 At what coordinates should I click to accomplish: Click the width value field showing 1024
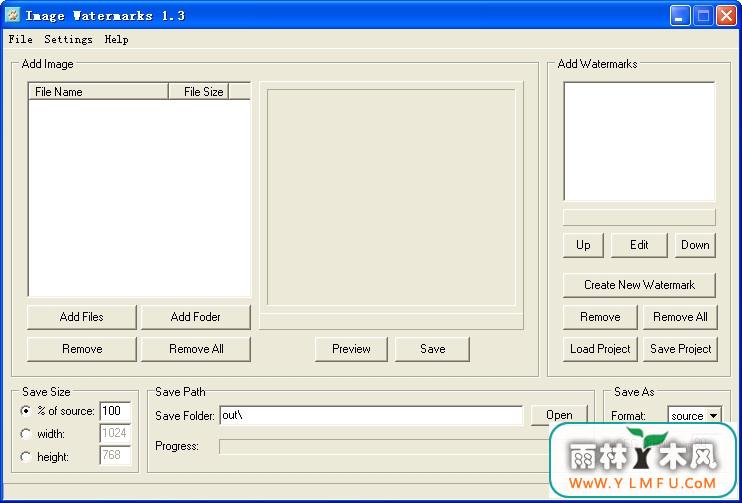(x=115, y=433)
